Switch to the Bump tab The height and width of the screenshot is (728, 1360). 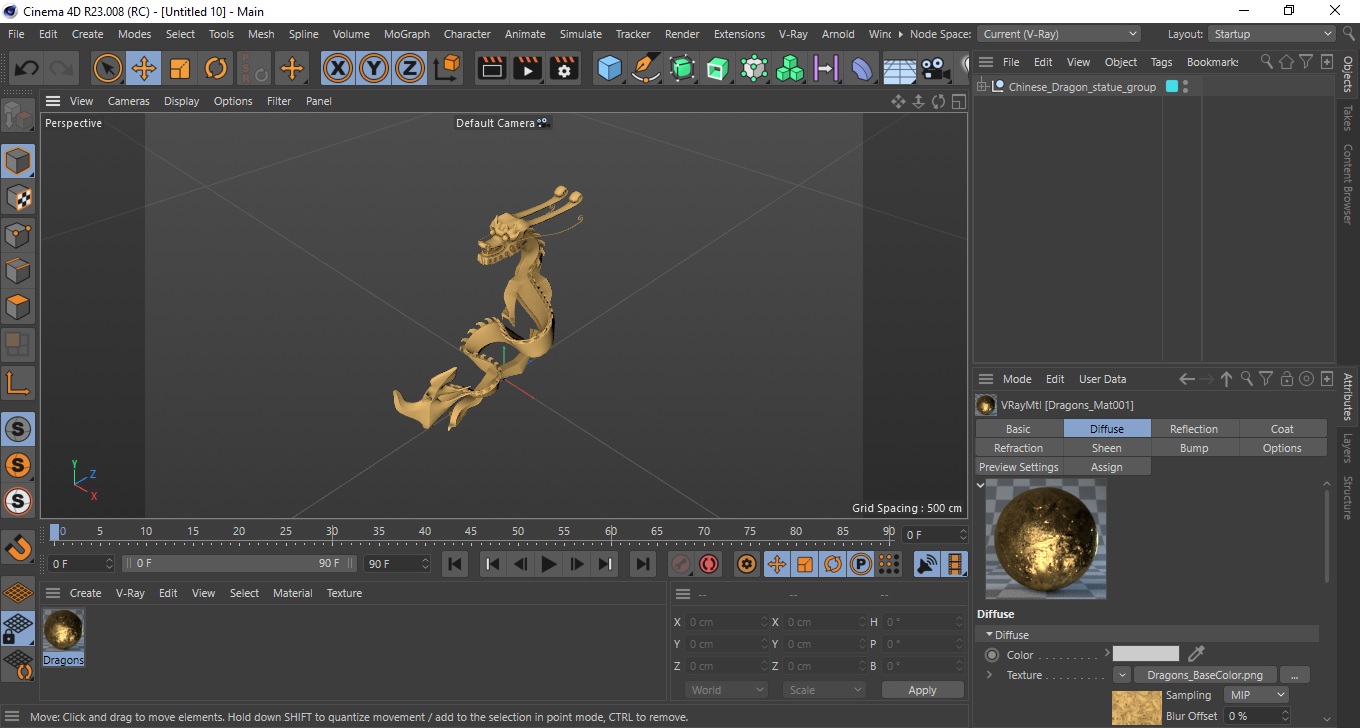pos(1194,448)
